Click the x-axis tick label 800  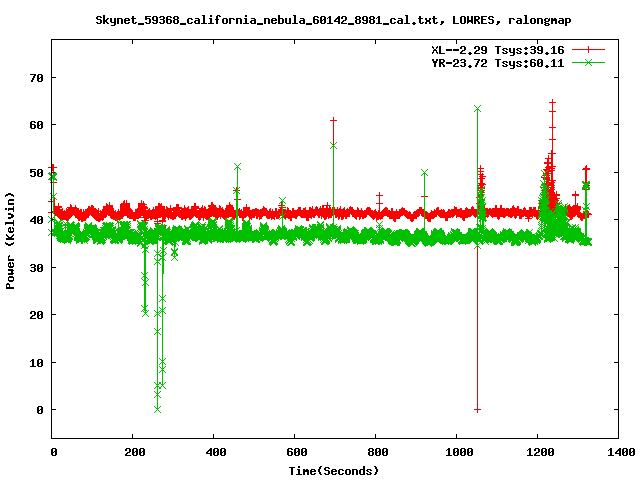(378, 452)
